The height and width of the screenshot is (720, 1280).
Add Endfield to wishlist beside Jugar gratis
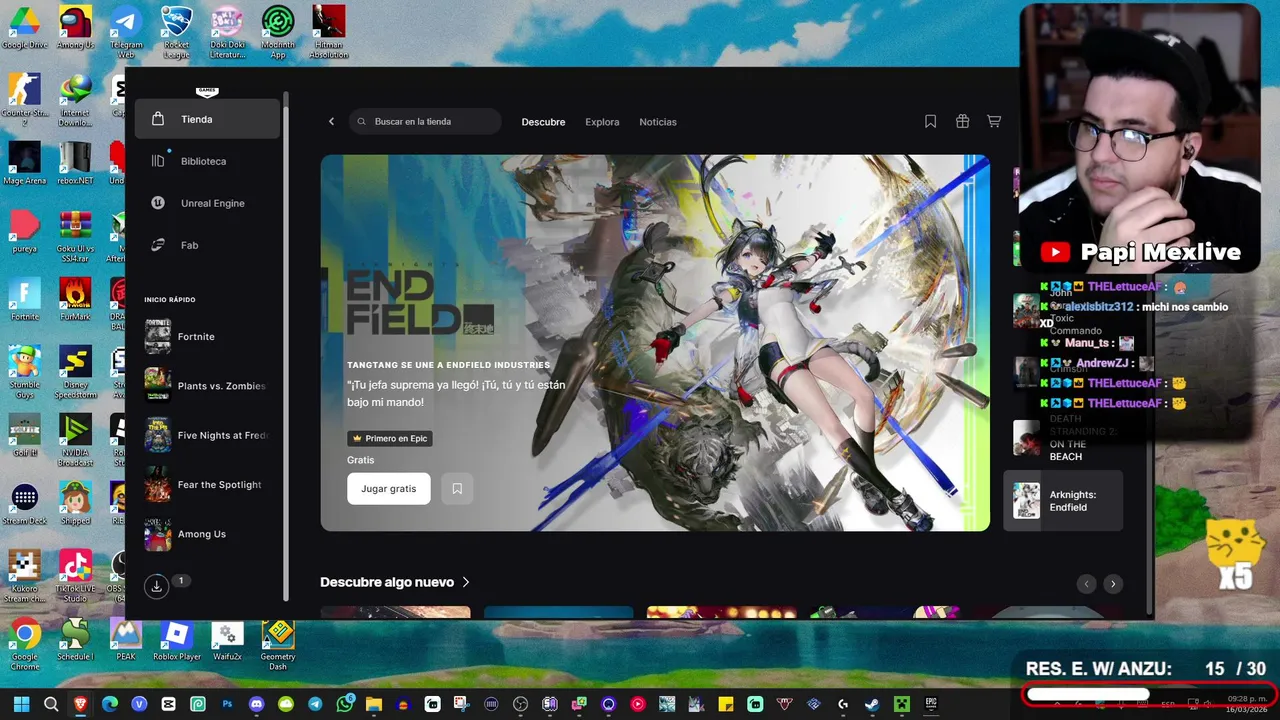457,489
